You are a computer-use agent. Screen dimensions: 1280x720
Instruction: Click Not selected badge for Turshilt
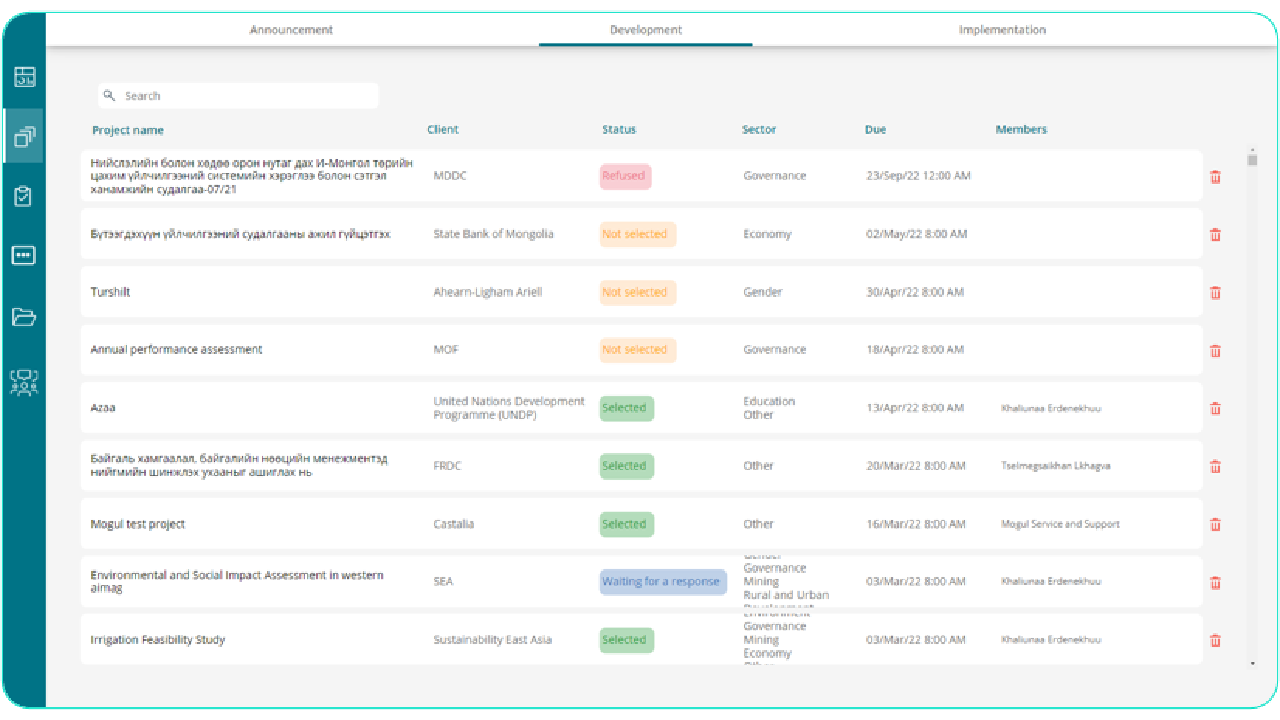[638, 292]
